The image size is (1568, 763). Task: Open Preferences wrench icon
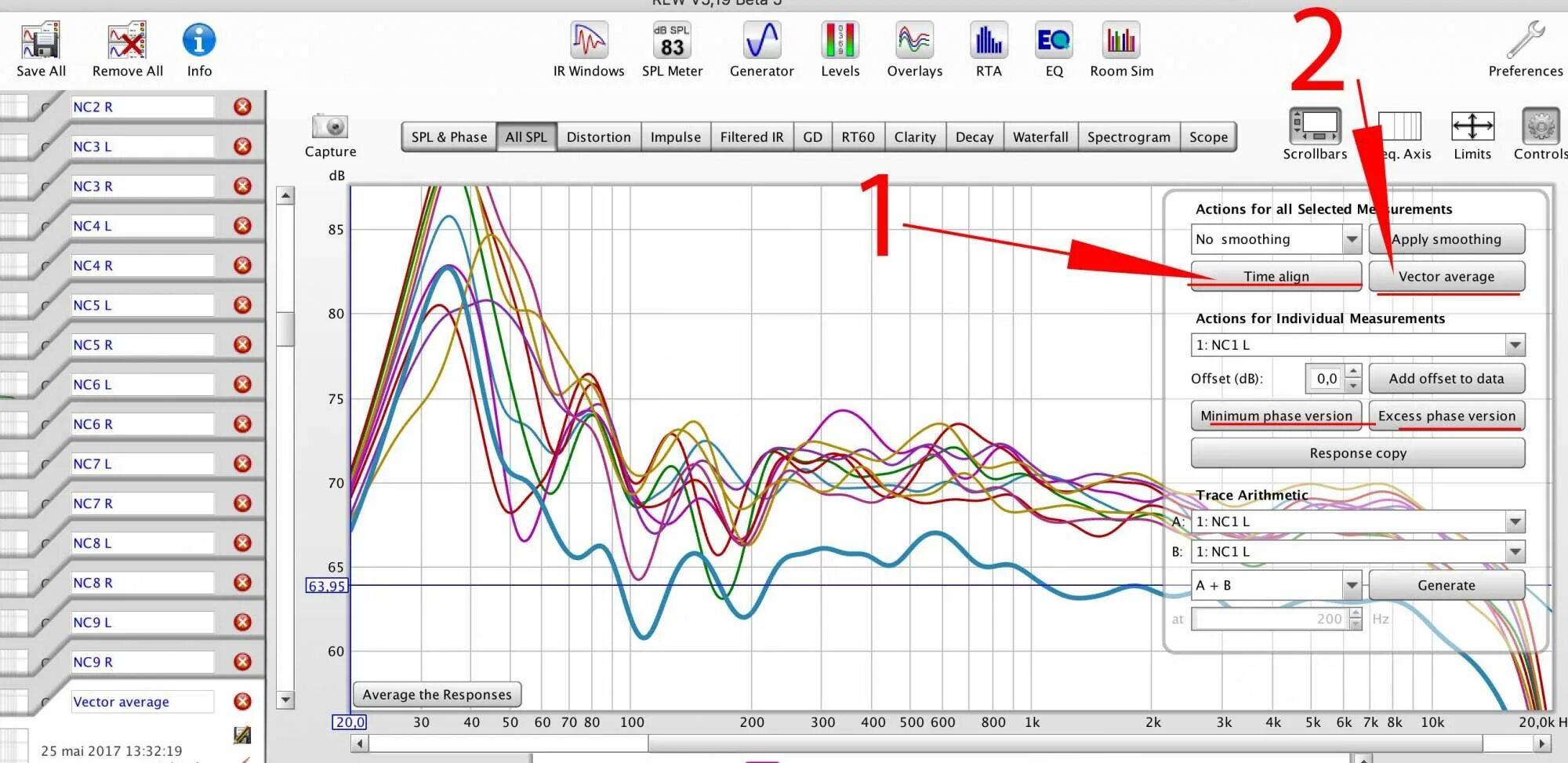(x=1526, y=39)
